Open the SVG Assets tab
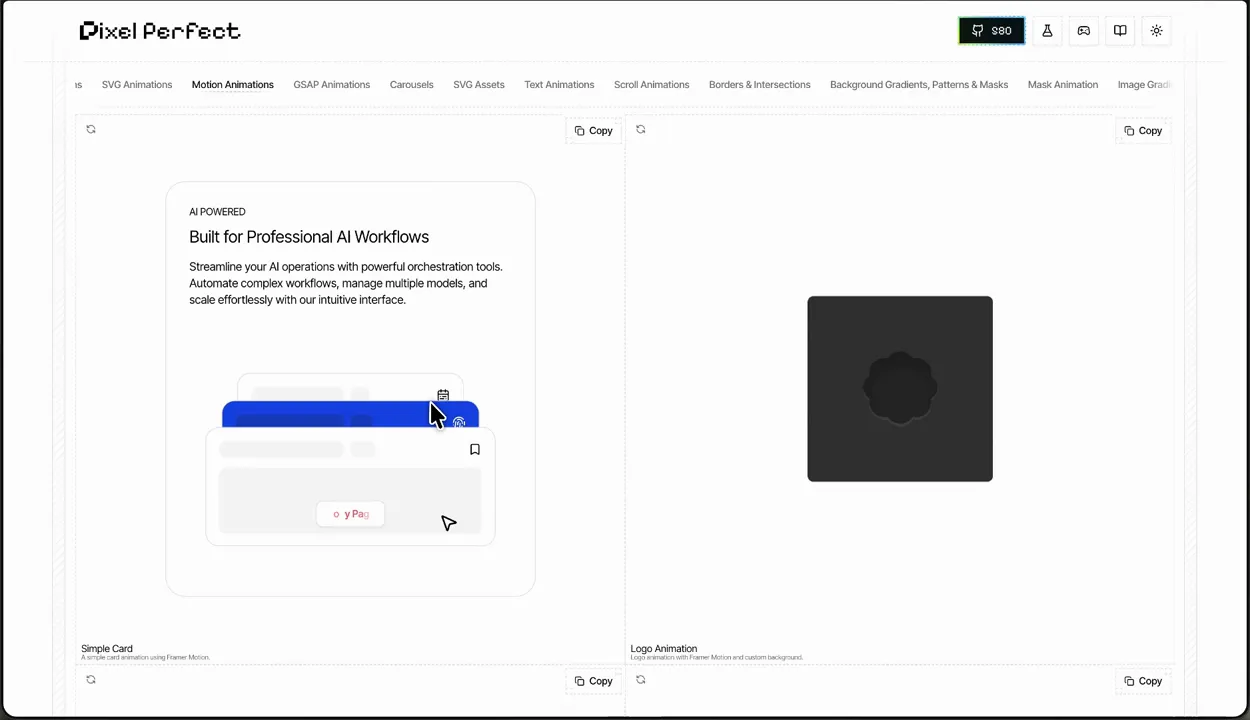 478,85
